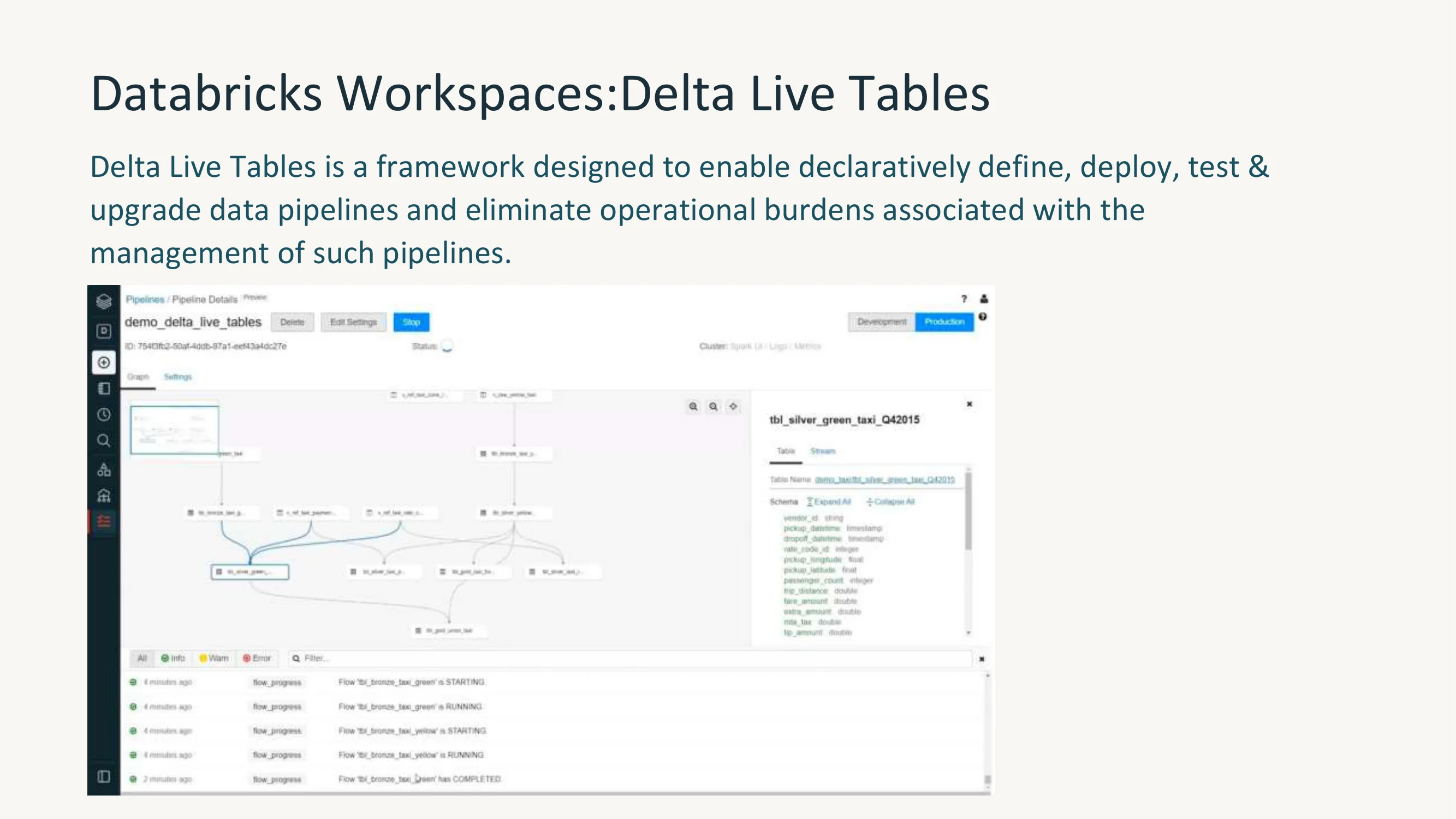Collapse the sidebar with bottom panel icon
This screenshot has height=819, width=1456.
(x=103, y=776)
